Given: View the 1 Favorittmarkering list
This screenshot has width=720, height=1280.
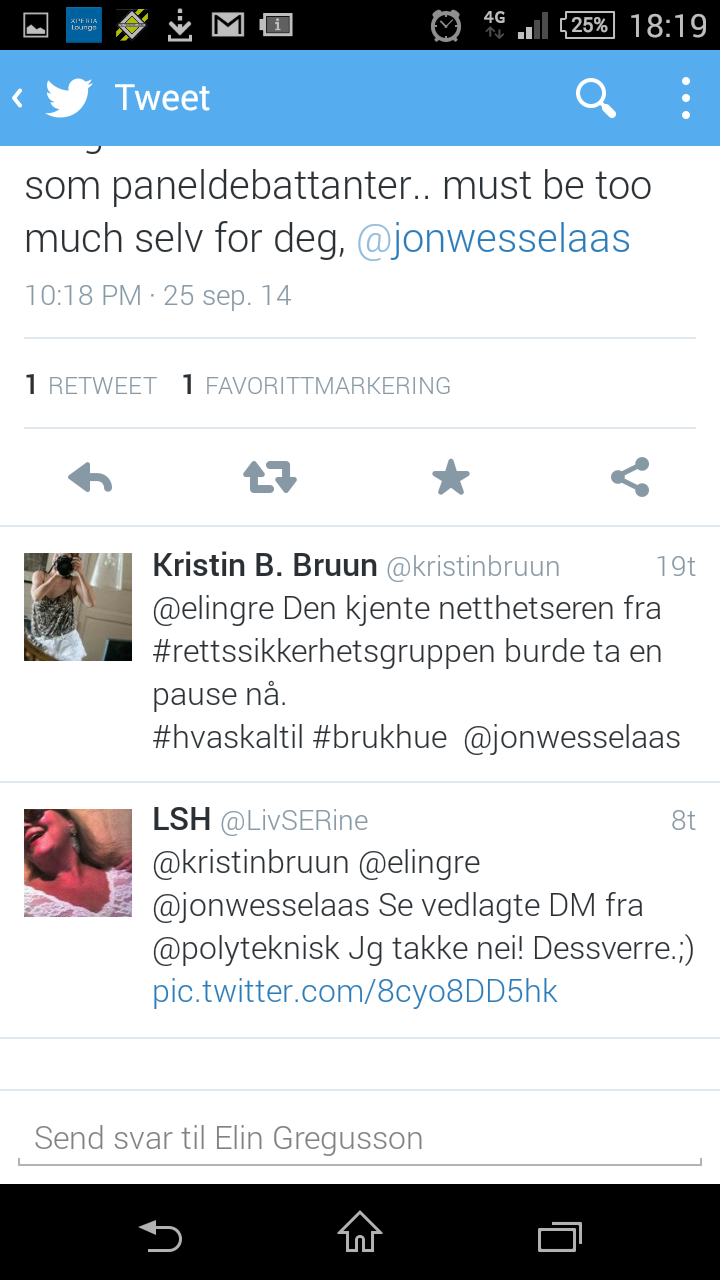Looking at the screenshot, I should coord(316,385).
